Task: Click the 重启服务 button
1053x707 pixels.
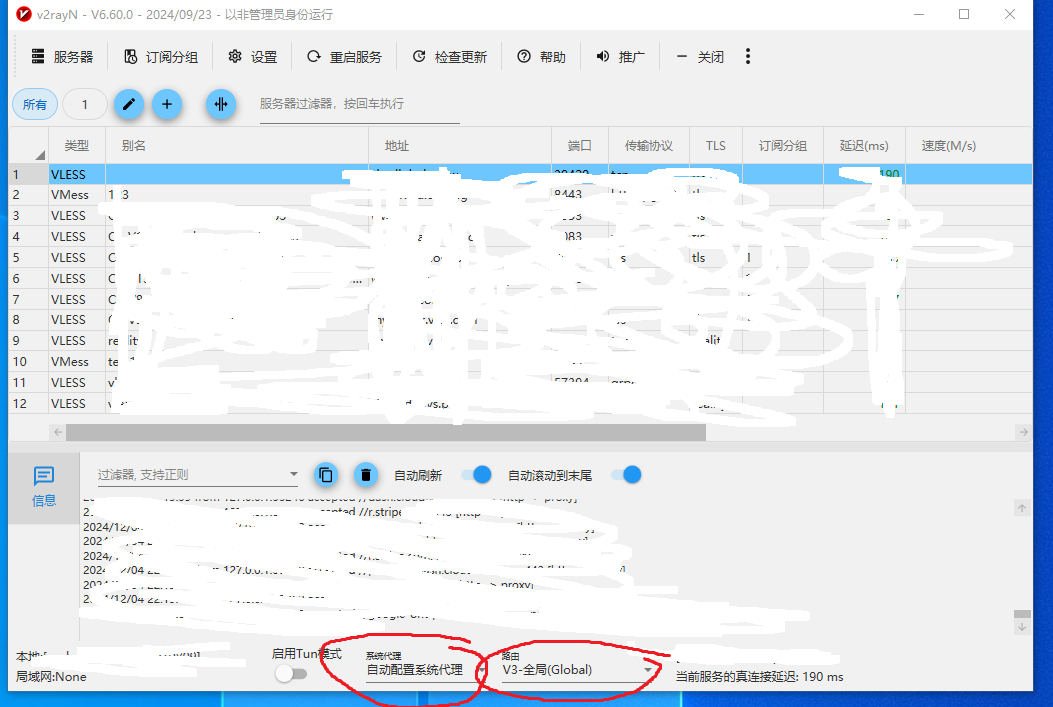Action: pyautogui.click(x=345, y=56)
